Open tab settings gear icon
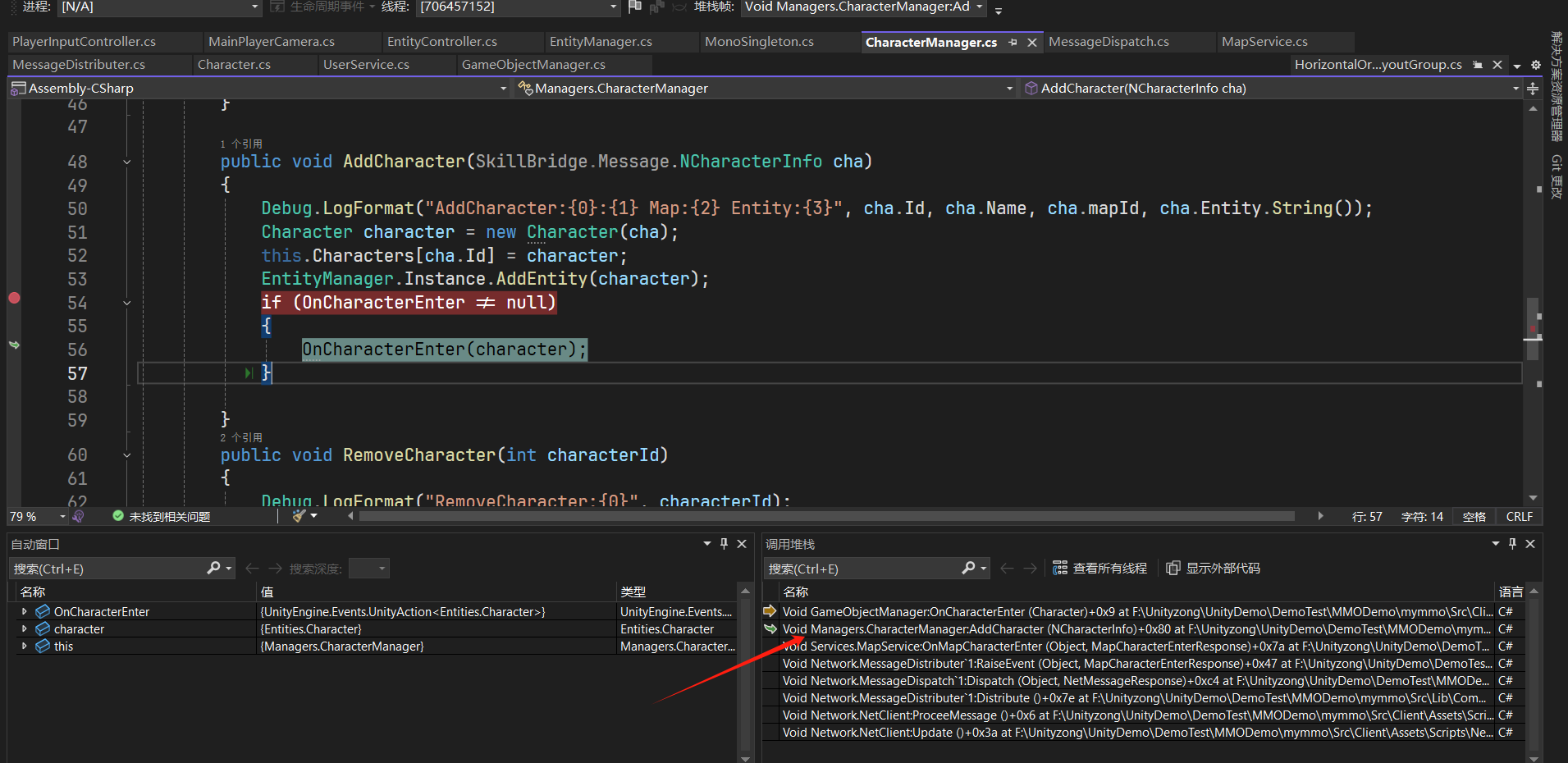The width and height of the screenshot is (1568, 763). click(1536, 65)
